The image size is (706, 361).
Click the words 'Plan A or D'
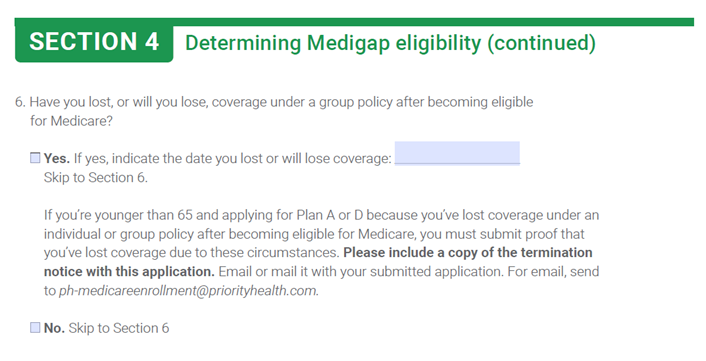pos(330,215)
